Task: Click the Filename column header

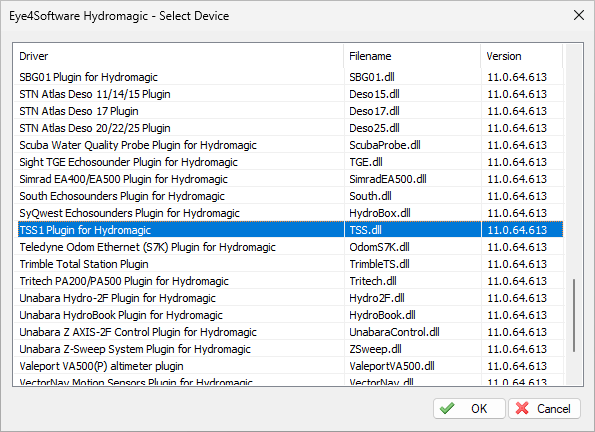Action: pyautogui.click(x=412, y=56)
